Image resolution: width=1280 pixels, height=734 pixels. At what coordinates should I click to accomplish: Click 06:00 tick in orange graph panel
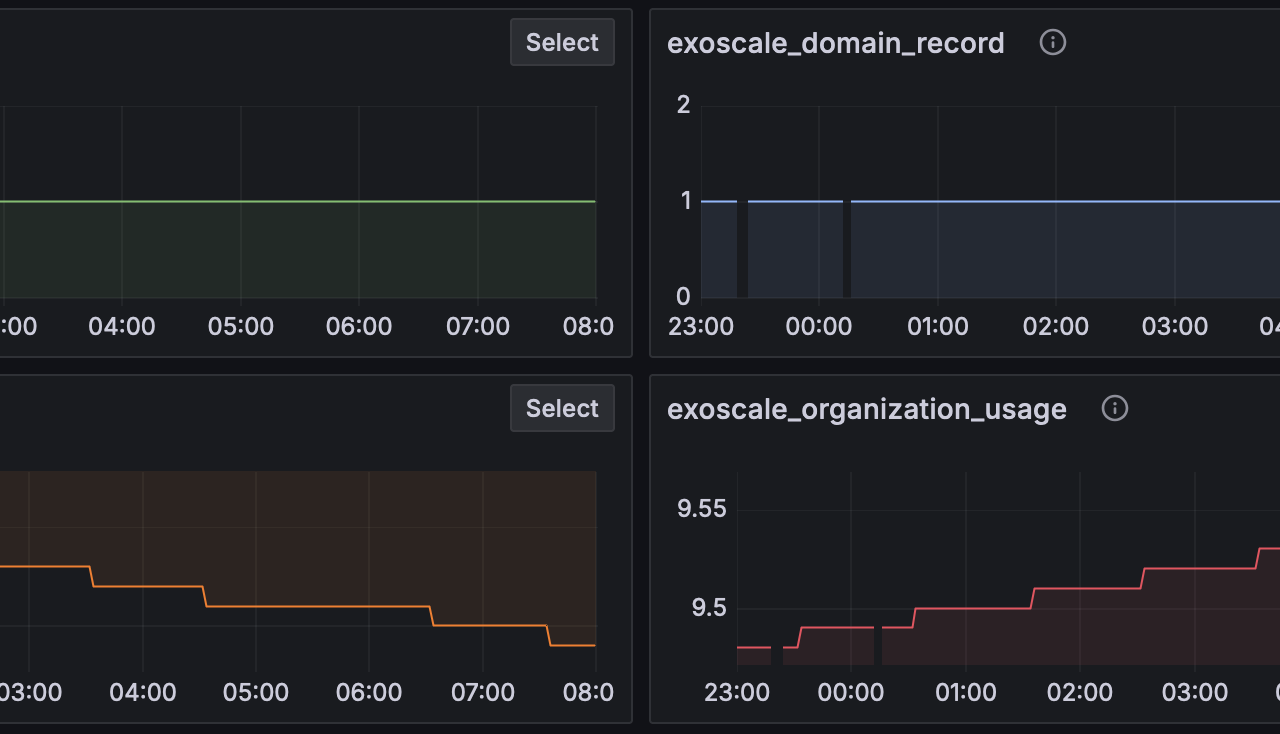click(369, 692)
